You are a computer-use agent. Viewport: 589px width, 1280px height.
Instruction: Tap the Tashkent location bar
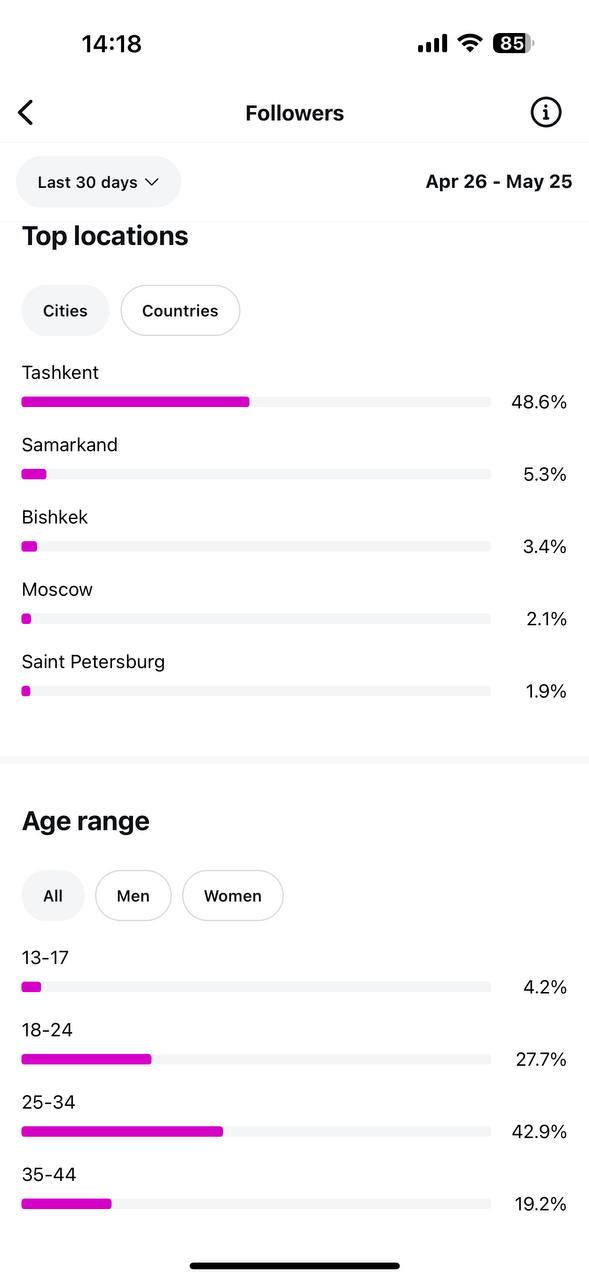point(256,402)
